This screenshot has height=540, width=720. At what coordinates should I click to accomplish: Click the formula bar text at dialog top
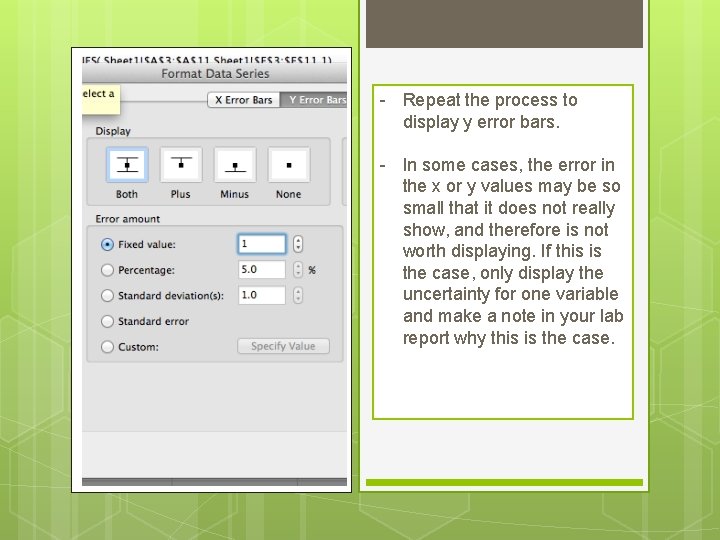click(x=207, y=60)
